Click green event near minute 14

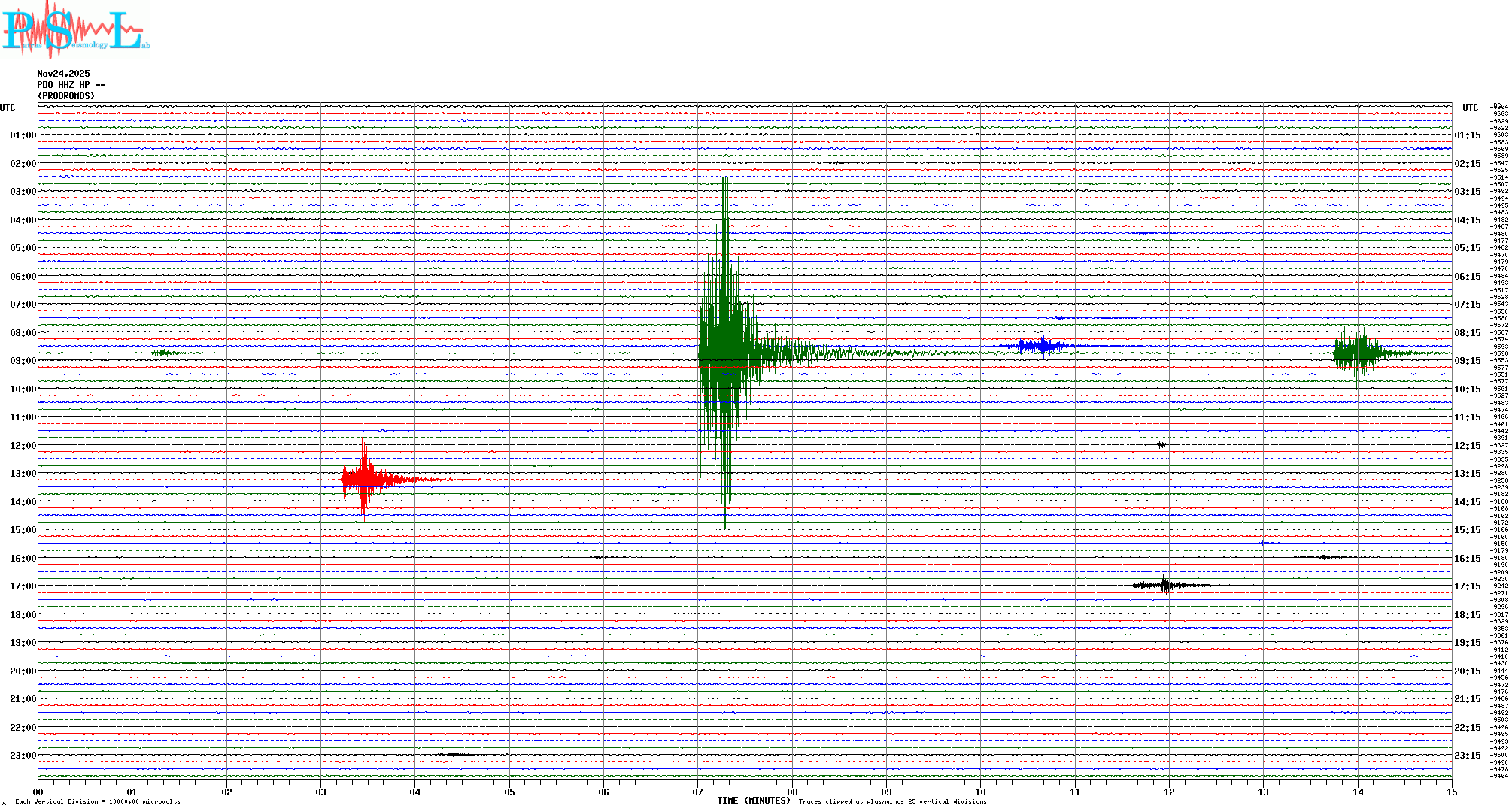point(1359,352)
